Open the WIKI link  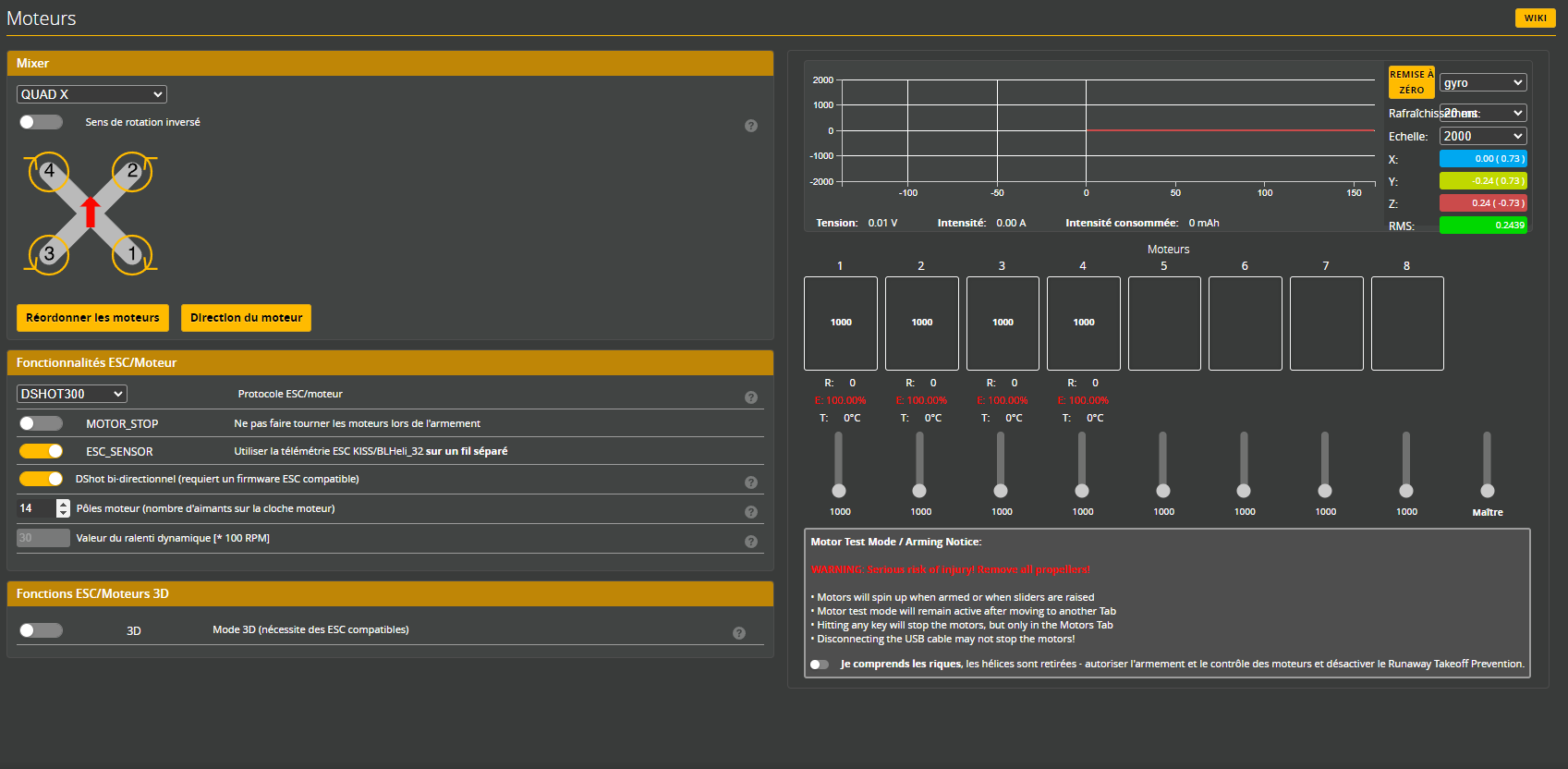(x=1535, y=18)
